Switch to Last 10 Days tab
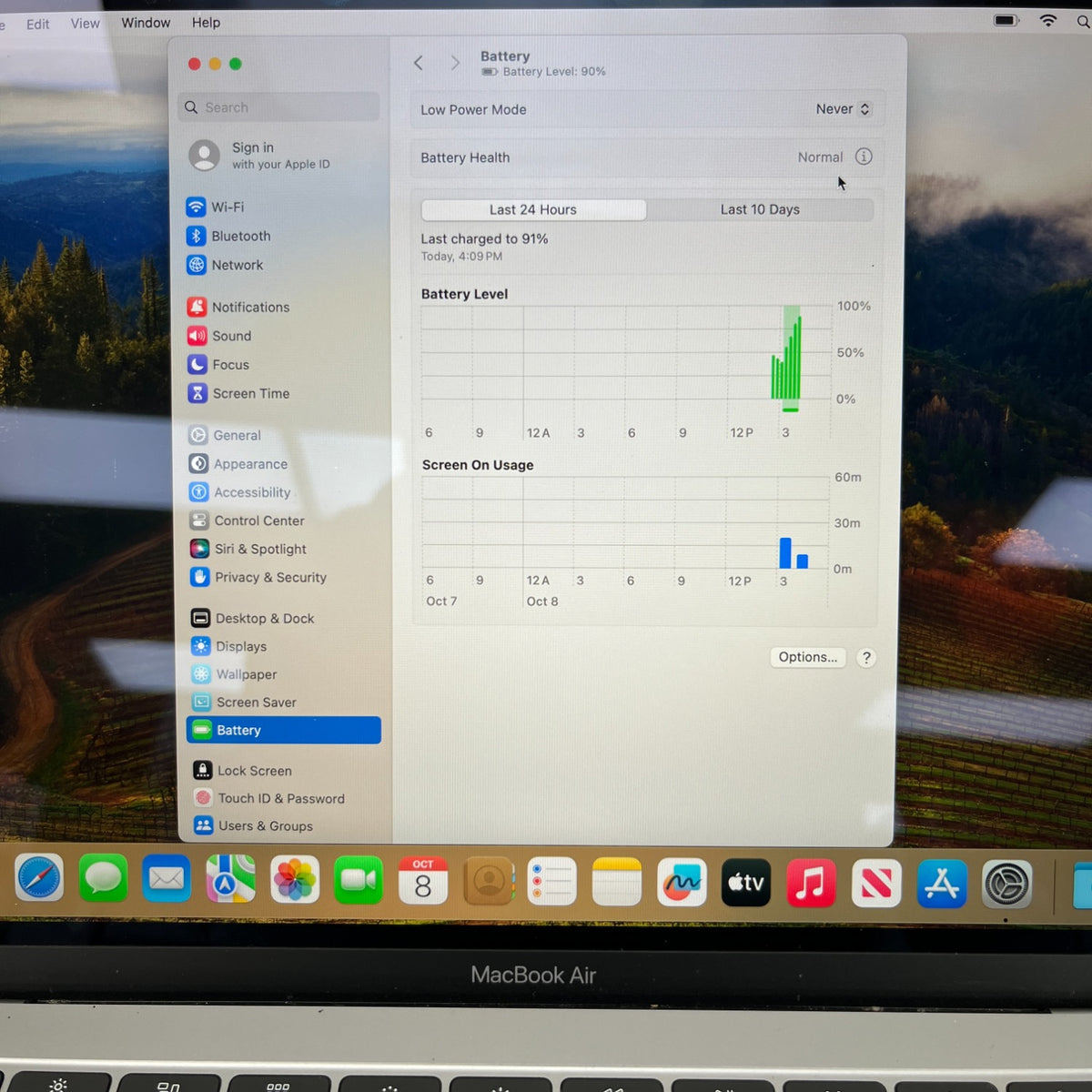 760,209
